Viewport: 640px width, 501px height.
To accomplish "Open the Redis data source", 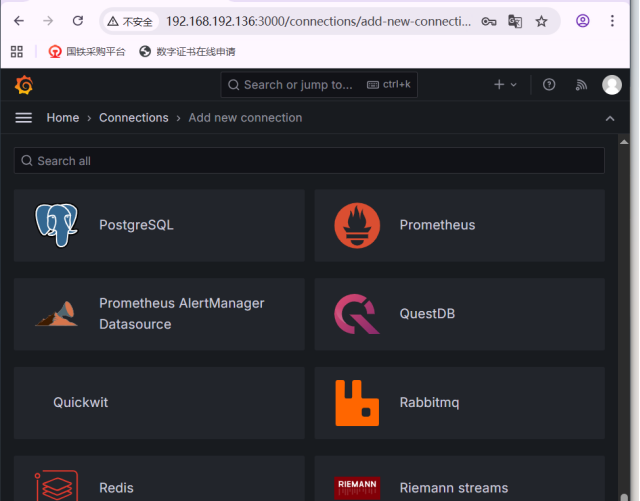I will pos(159,479).
